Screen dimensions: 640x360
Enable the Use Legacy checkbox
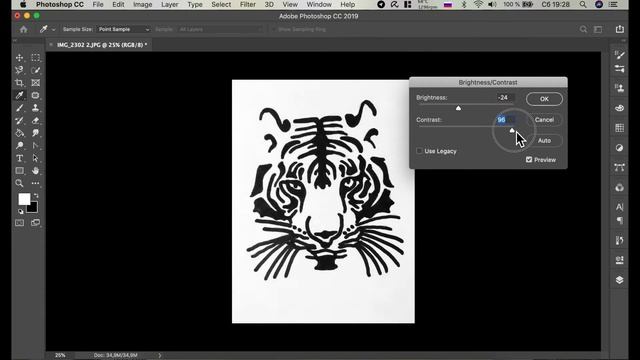pos(419,151)
